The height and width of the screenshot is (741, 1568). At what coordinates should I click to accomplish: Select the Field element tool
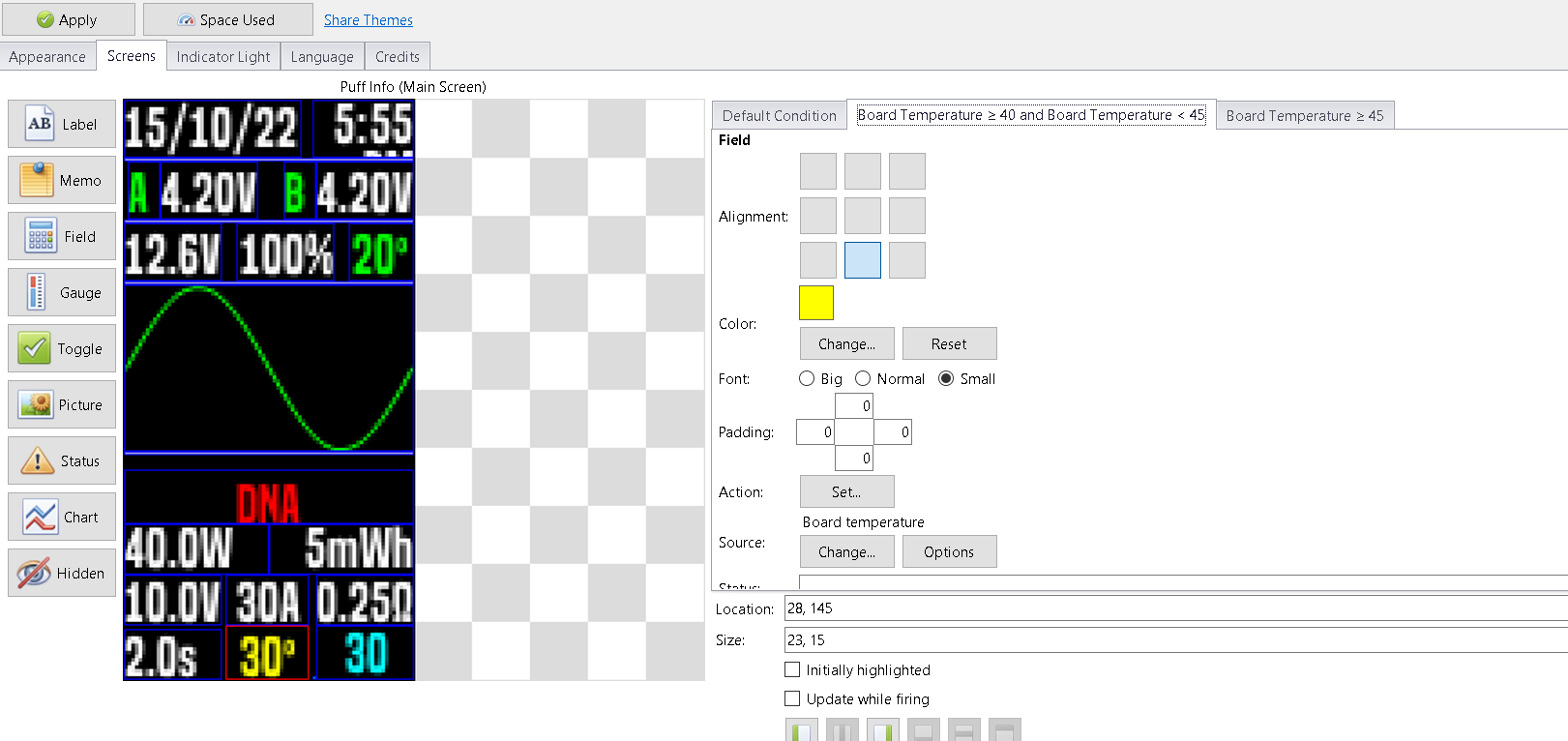pyautogui.click(x=62, y=237)
